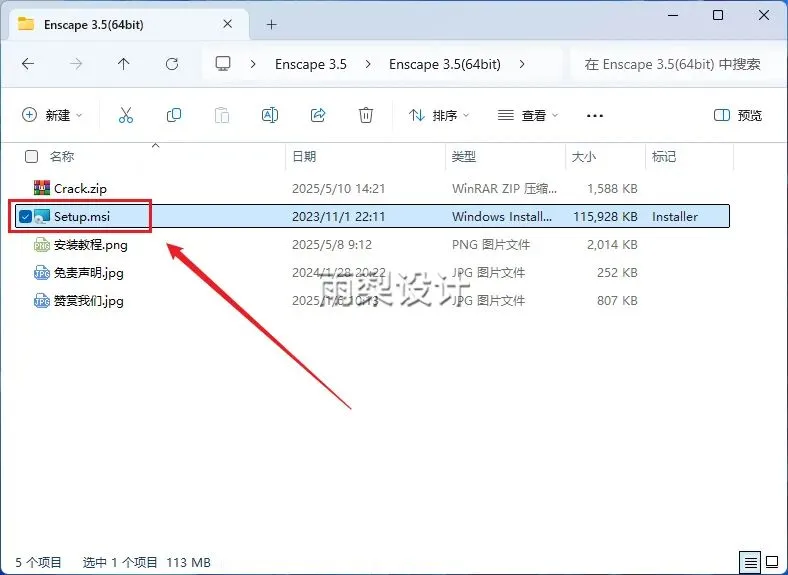
Task: Click the Share icon
Action: point(318,116)
